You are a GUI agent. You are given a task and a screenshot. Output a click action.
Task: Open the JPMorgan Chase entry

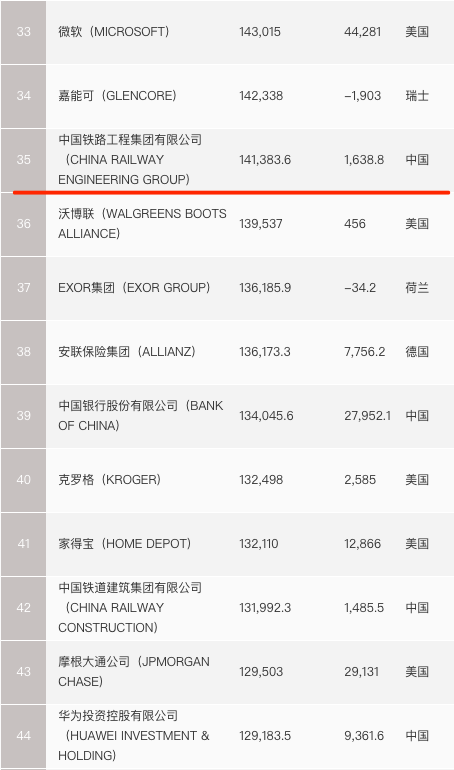[x=134, y=671]
